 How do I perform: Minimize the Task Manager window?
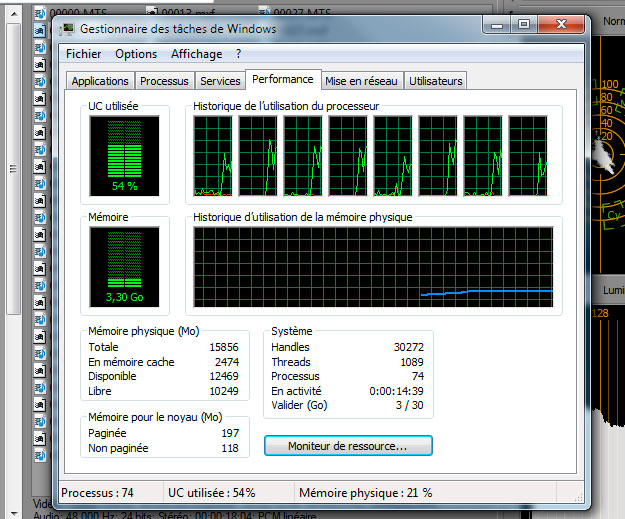point(497,25)
